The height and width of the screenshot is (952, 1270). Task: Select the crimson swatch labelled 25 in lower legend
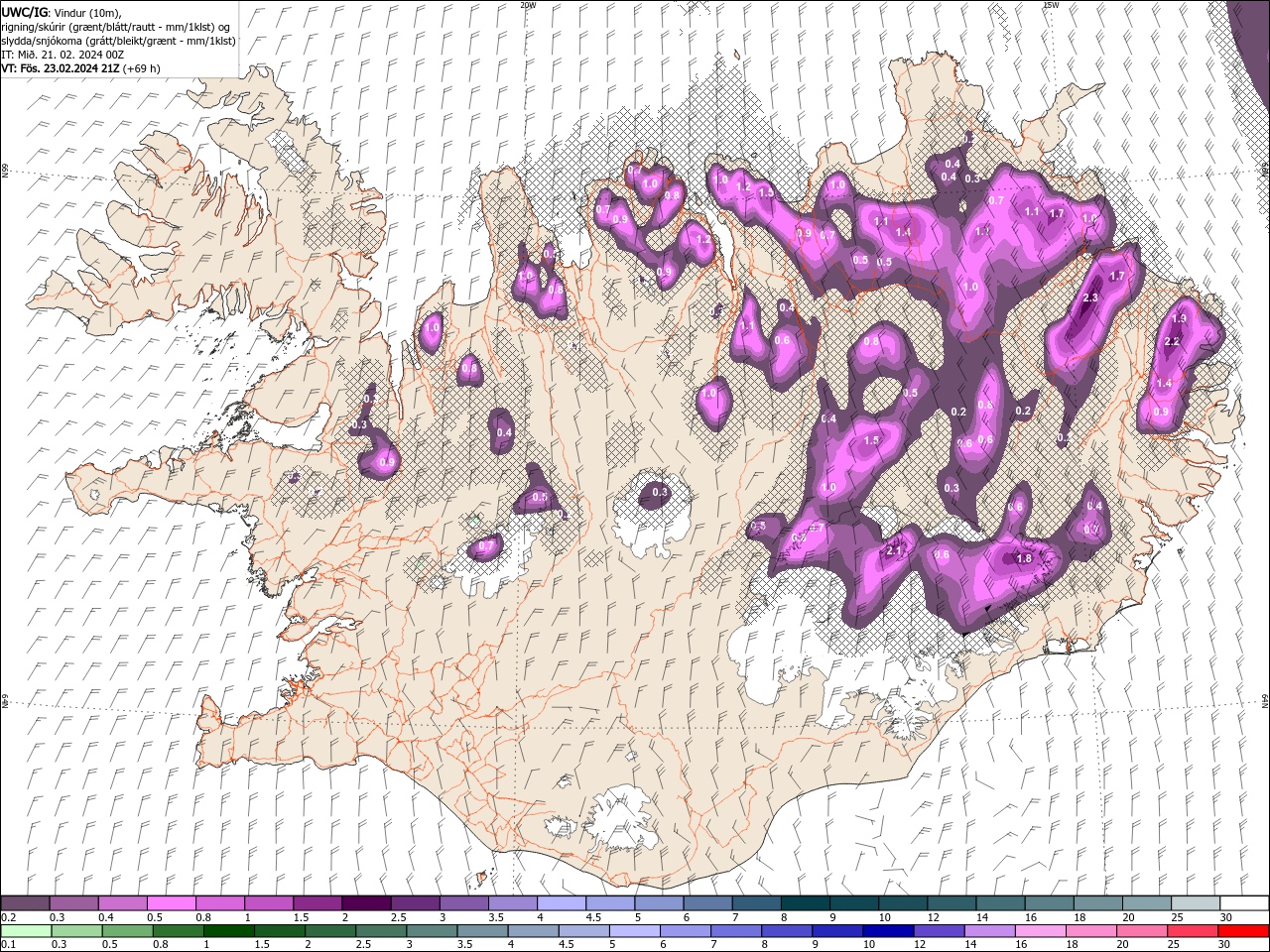(1192, 931)
